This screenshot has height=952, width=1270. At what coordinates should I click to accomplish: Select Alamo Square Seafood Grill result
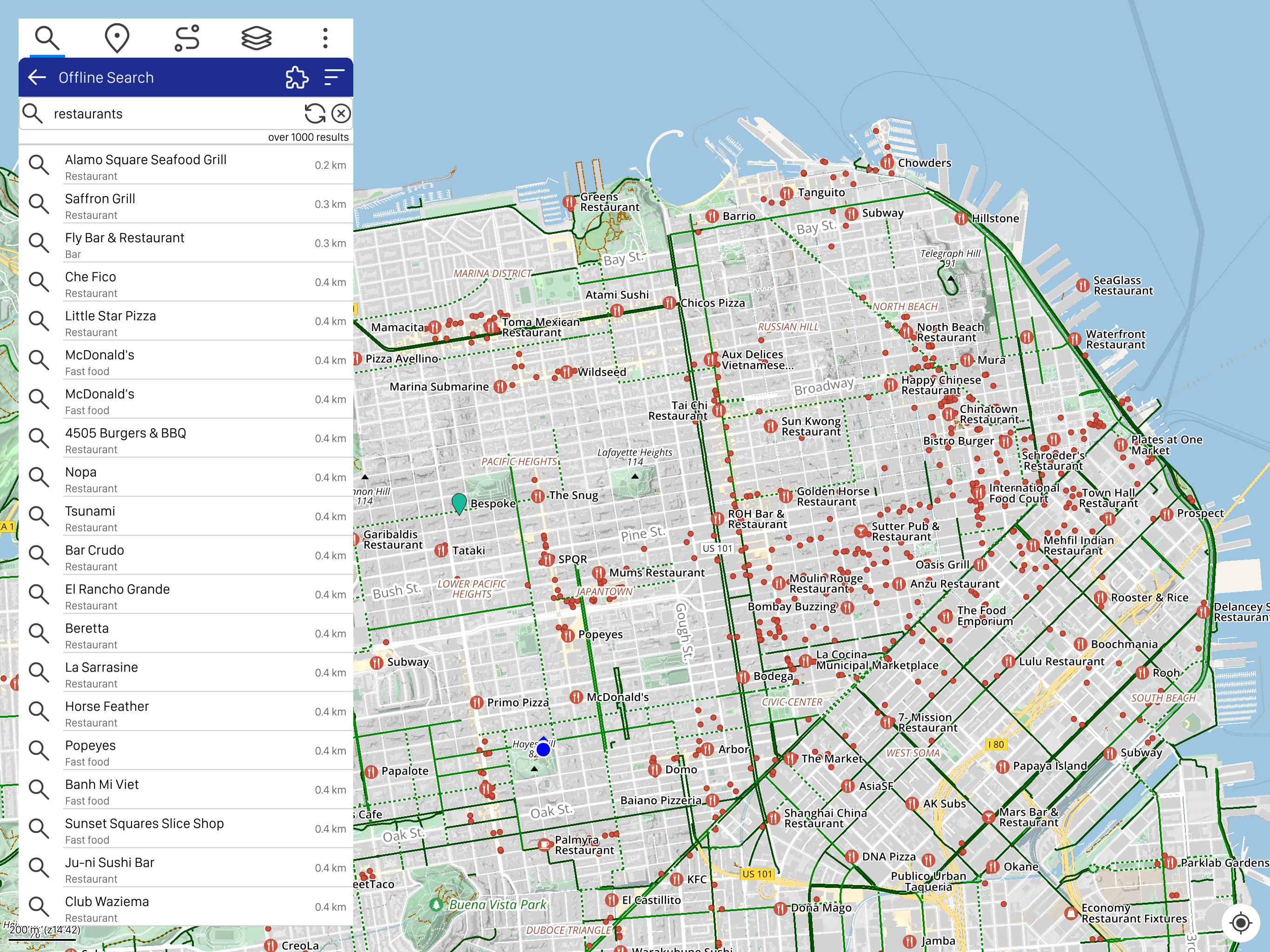point(186,165)
